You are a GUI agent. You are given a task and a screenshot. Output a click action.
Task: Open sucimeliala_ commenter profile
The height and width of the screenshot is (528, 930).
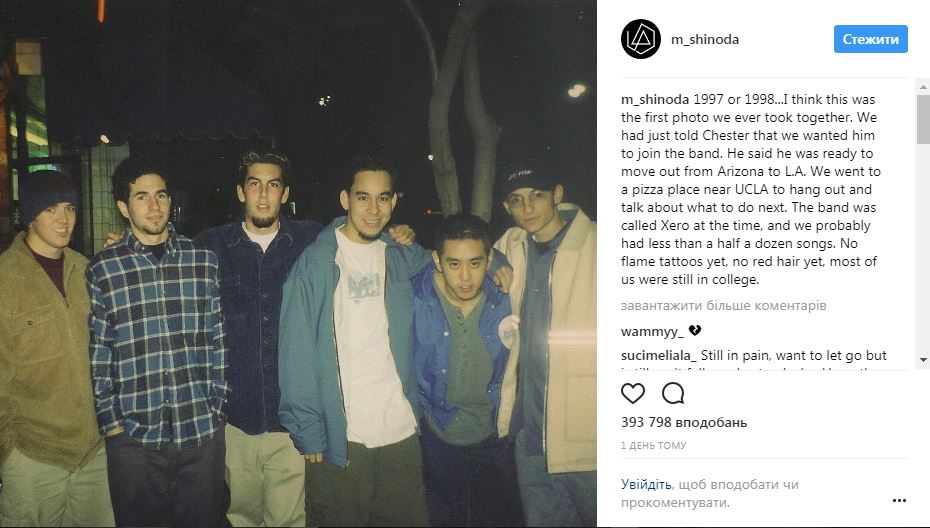point(658,356)
